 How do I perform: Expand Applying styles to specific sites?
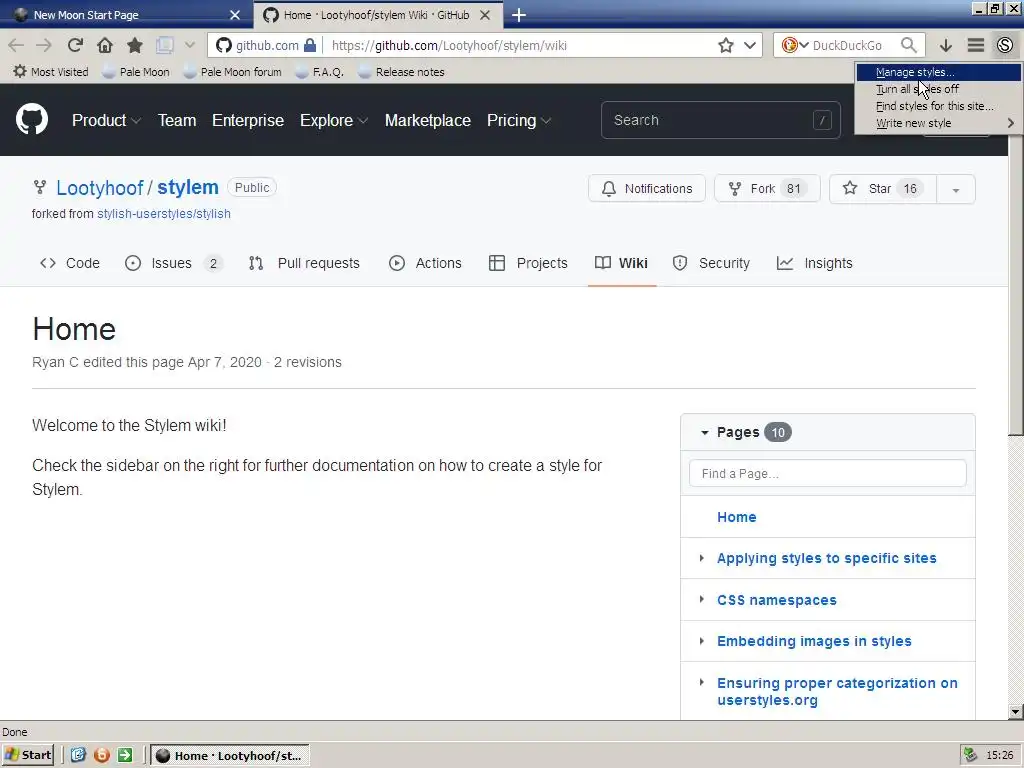coord(701,558)
